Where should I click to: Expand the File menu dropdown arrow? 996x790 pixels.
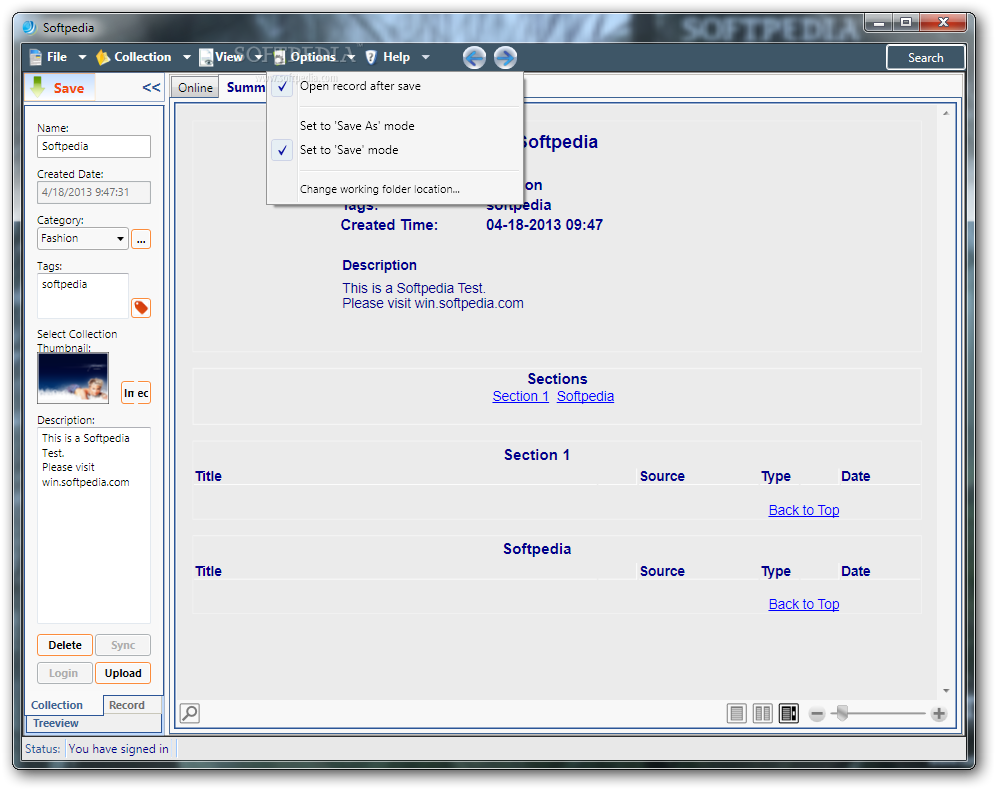click(82, 58)
